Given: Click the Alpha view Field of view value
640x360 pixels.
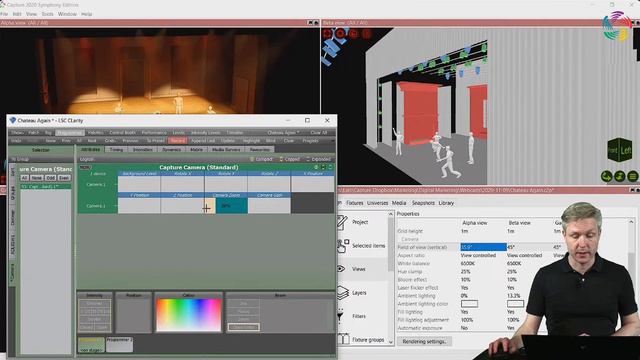Looking at the screenshot, I should 483,247.
